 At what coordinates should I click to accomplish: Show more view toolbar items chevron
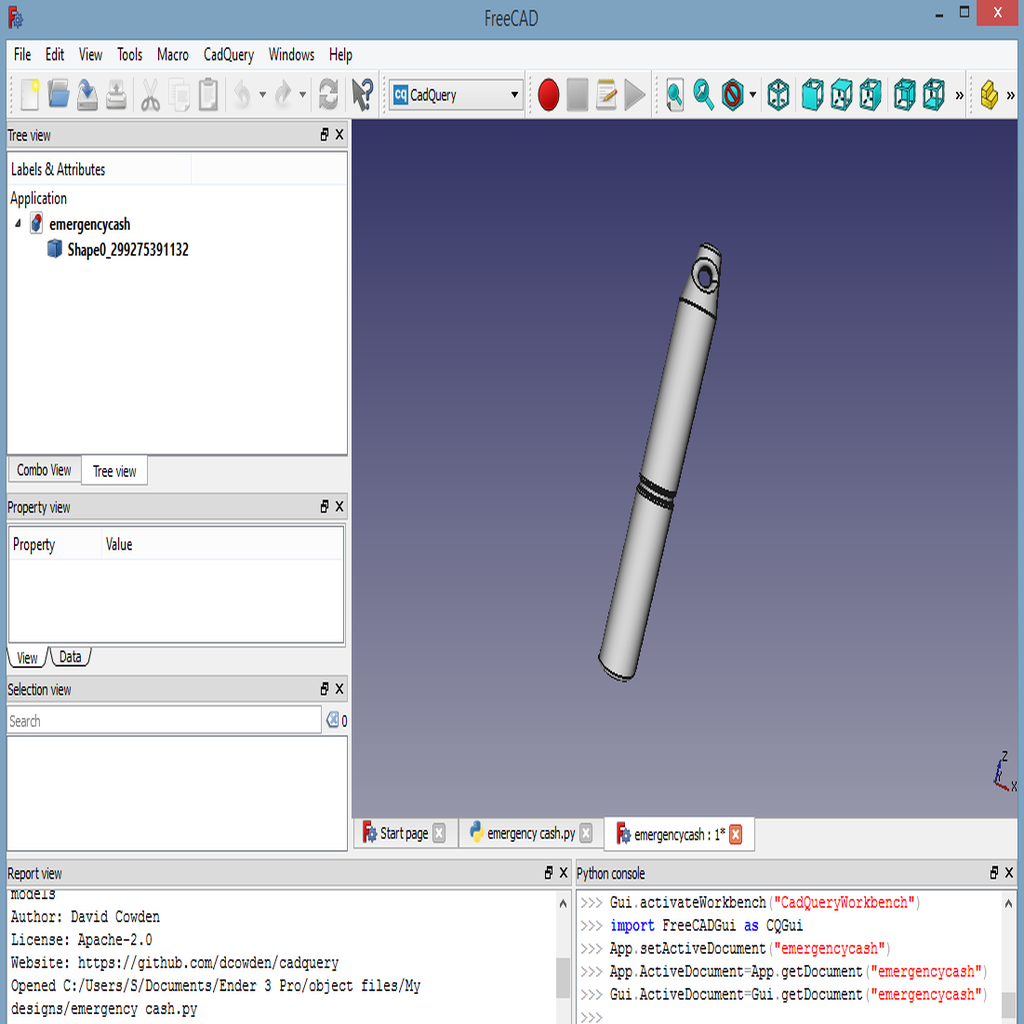pyautogui.click(x=959, y=95)
